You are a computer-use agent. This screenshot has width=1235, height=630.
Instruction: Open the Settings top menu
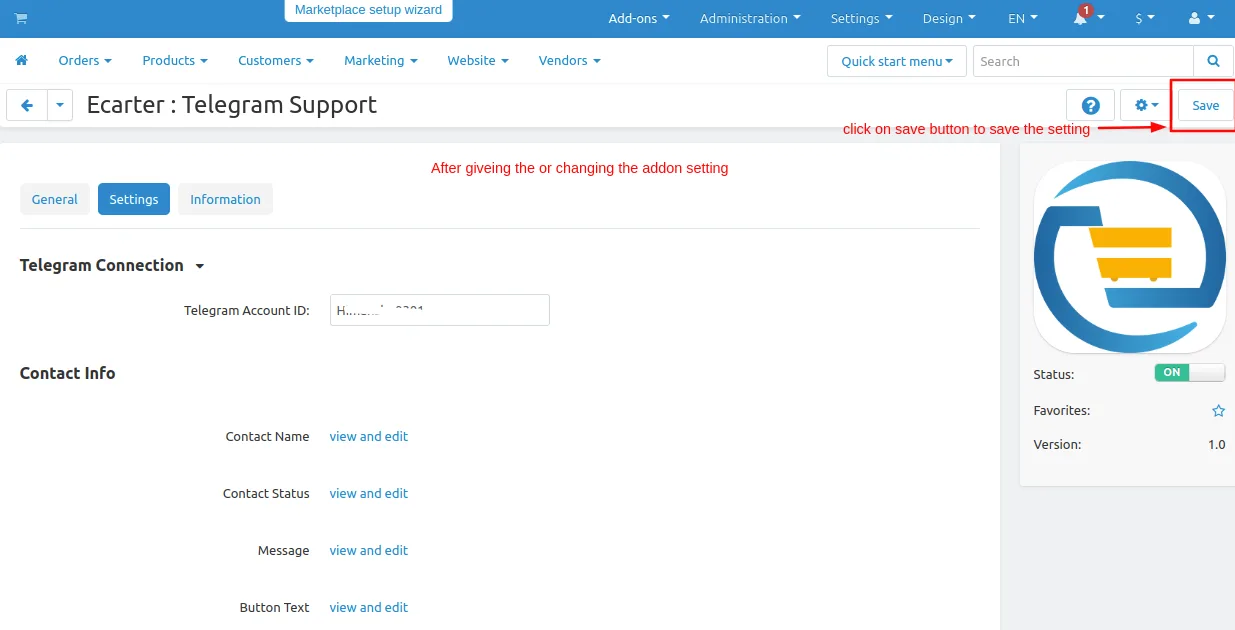(x=861, y=18)
